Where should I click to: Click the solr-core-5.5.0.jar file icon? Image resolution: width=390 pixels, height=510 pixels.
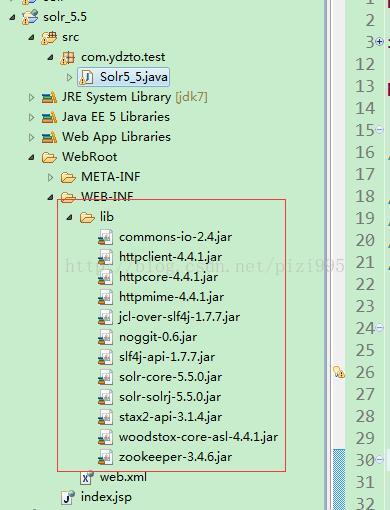coord(105,377)
